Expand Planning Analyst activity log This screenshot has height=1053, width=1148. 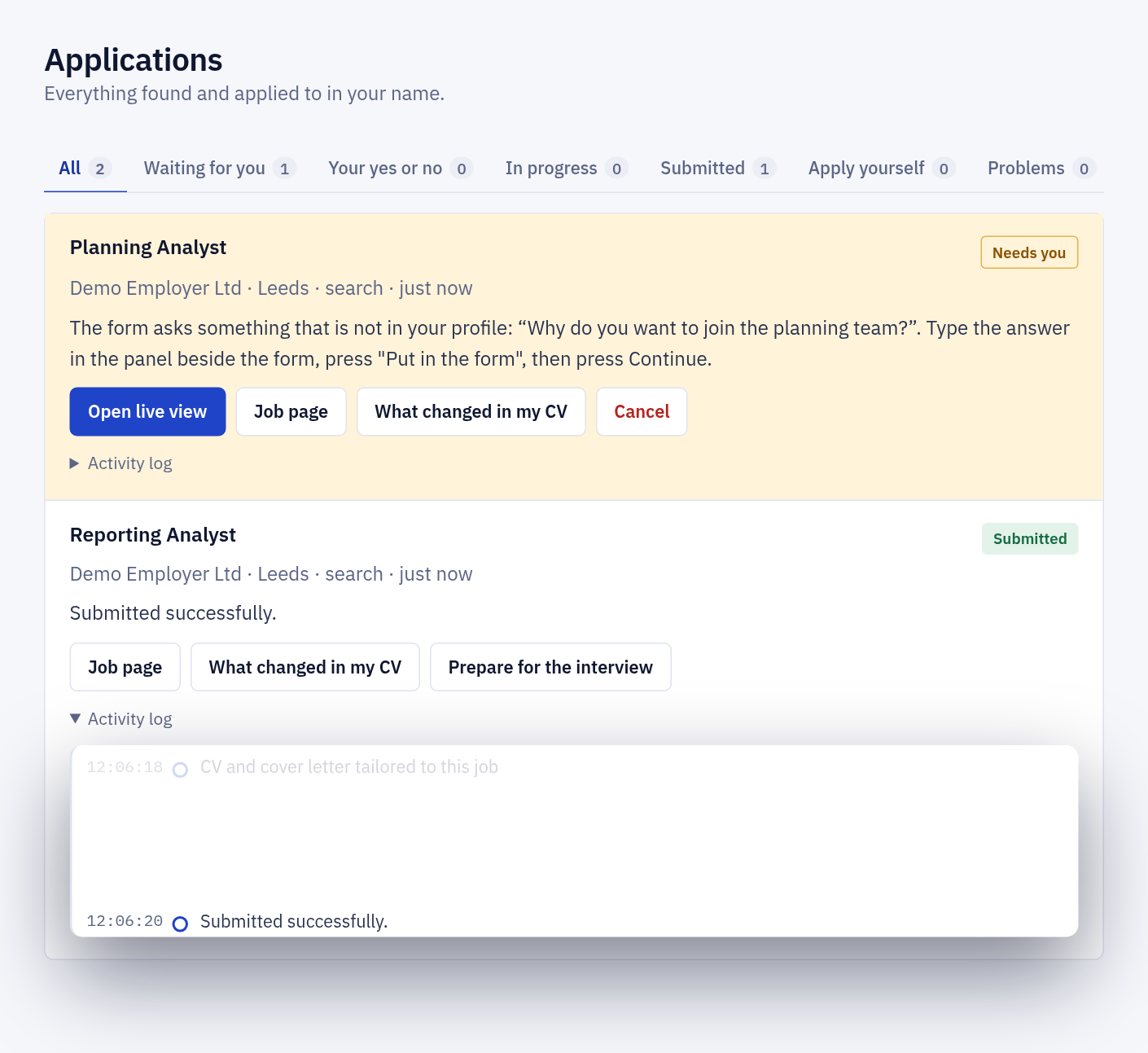tap(121, 463)
